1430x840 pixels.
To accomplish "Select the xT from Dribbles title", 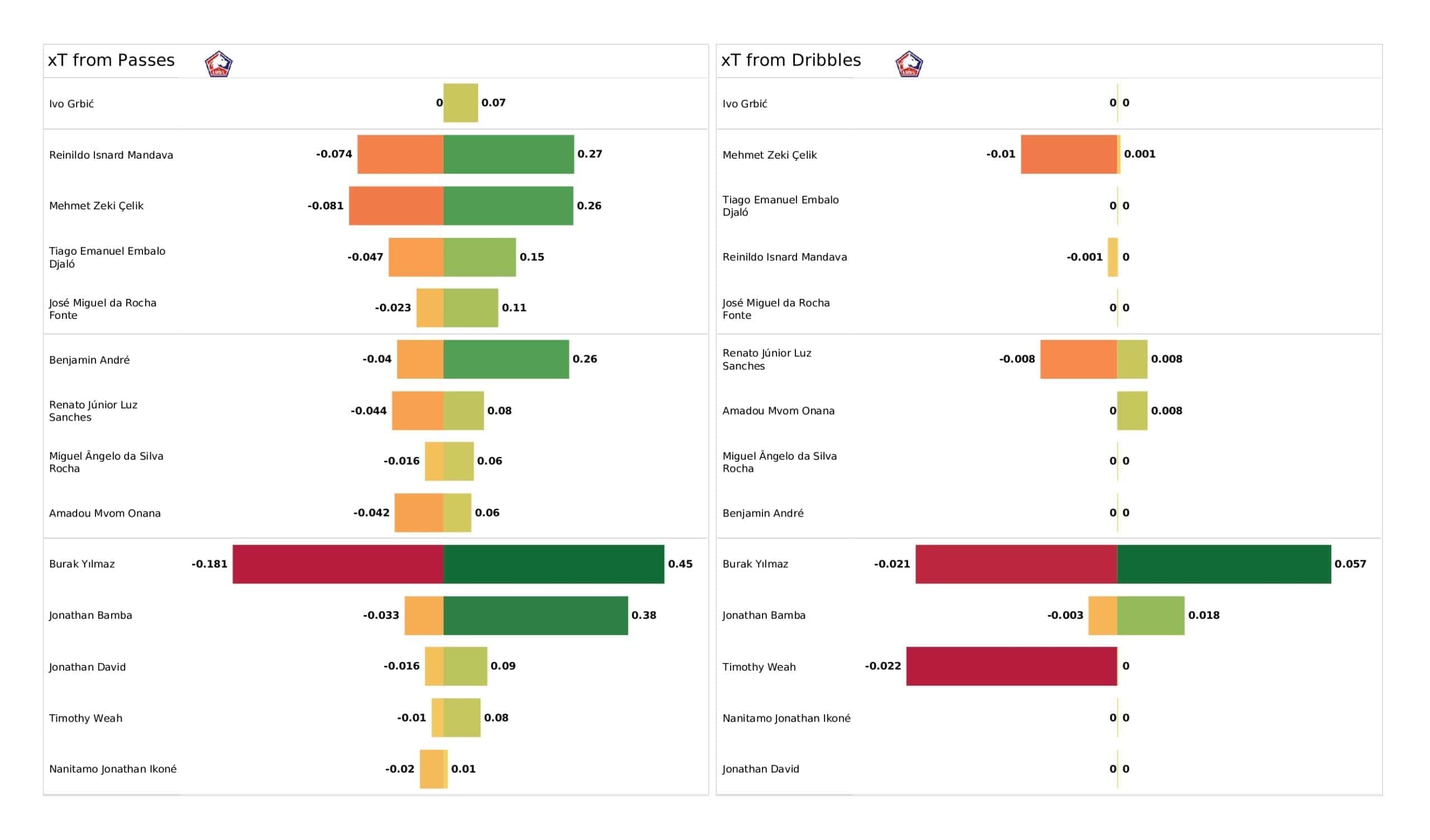I will click(x=790, y=60).
